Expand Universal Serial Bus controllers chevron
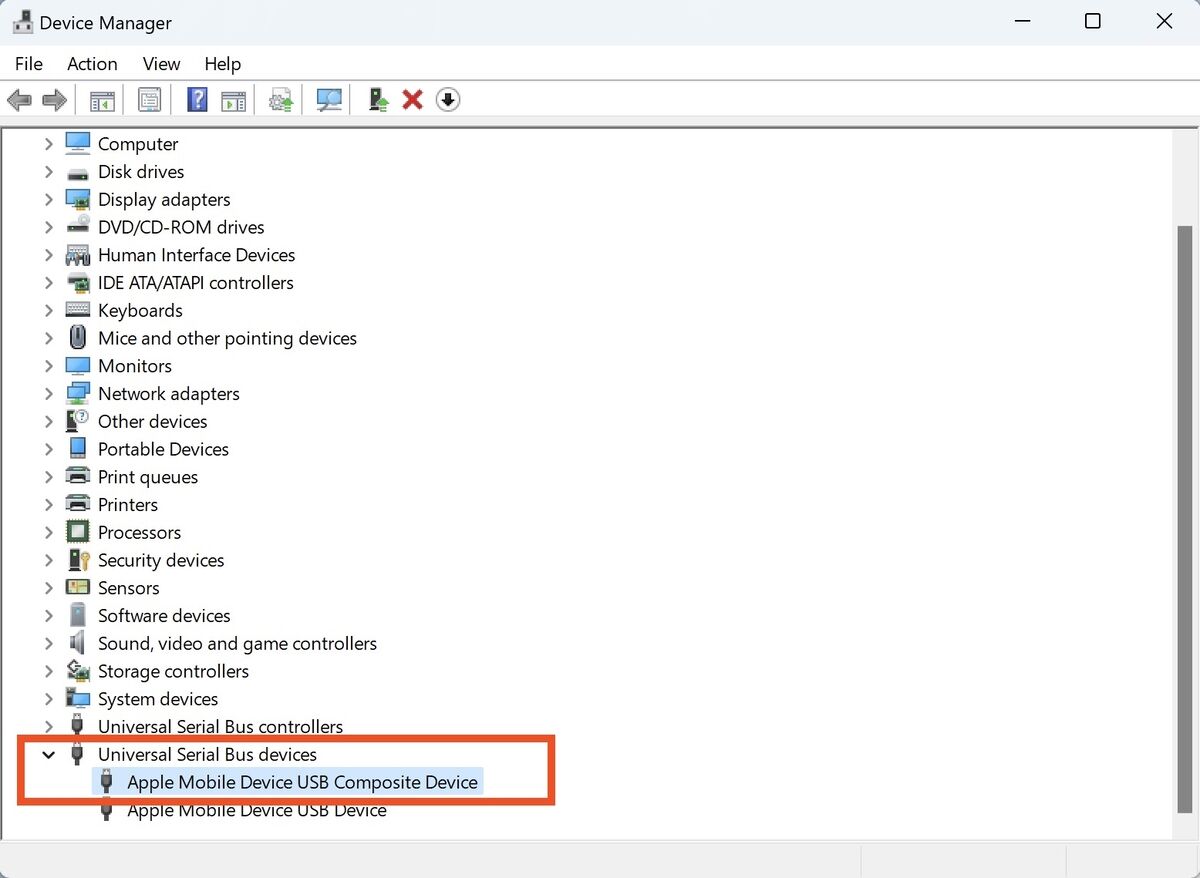The width and height of the screenshot is (1200, 878). 48,727
